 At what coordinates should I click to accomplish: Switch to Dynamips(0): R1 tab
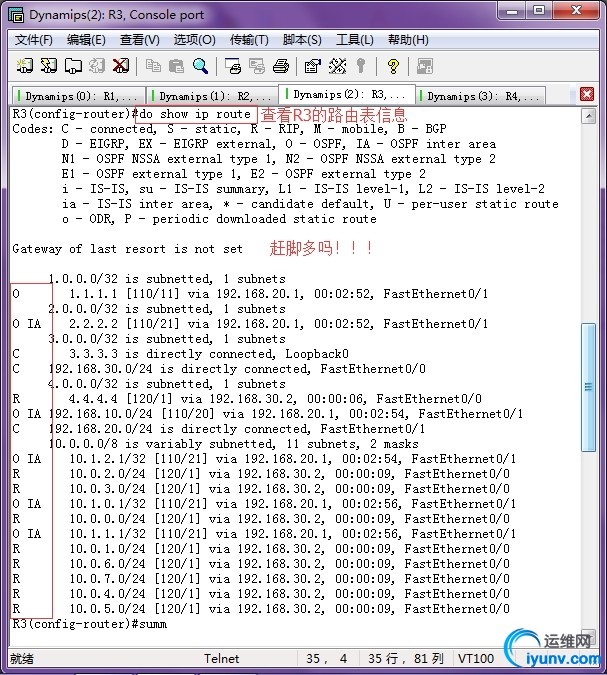pos(78,96)
